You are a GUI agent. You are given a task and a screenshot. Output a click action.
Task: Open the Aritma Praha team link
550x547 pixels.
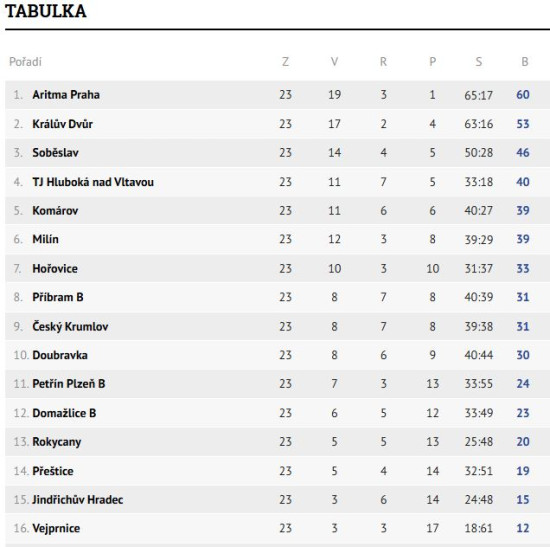coord(66,95)
